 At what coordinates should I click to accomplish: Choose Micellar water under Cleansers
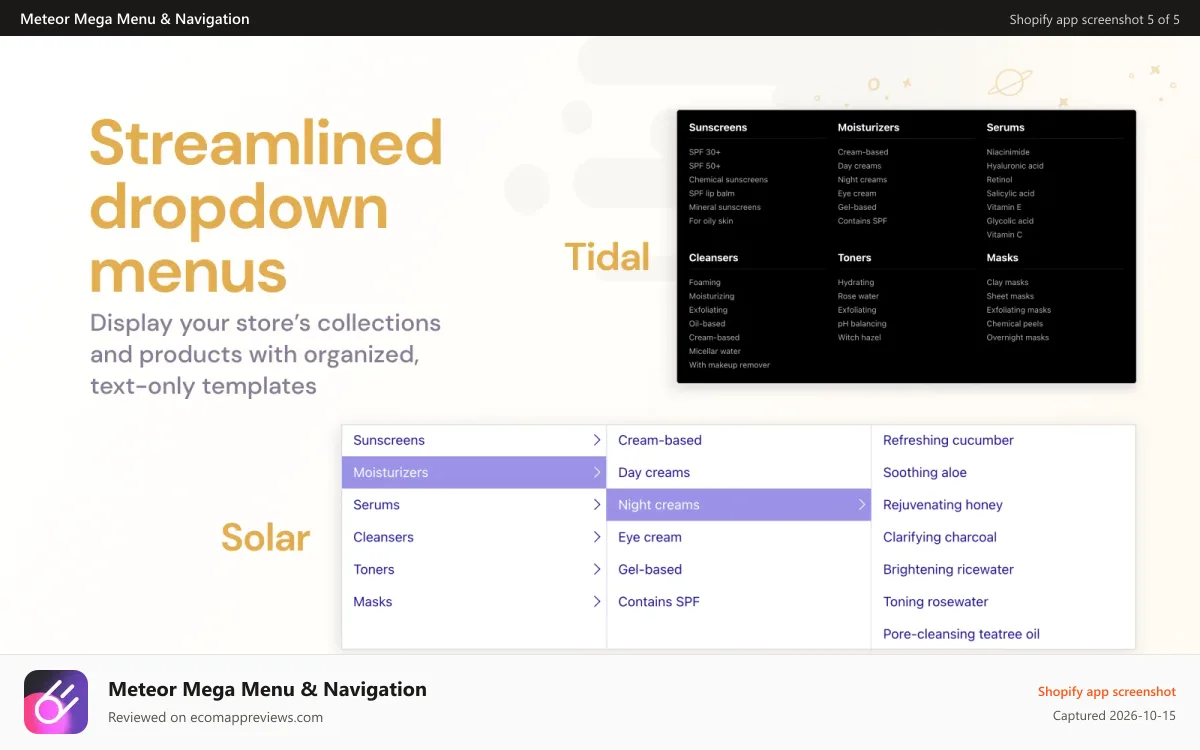[715, 351]
